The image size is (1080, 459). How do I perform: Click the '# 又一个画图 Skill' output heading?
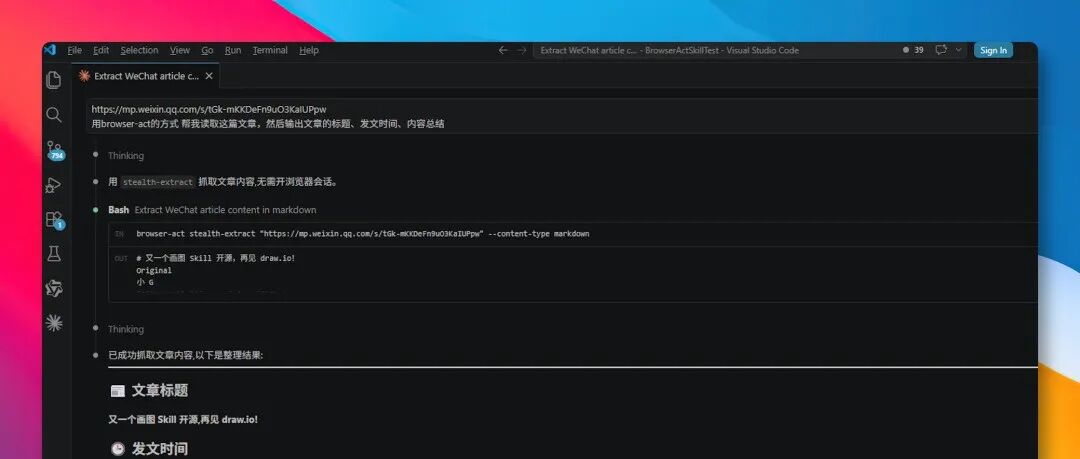216,258
